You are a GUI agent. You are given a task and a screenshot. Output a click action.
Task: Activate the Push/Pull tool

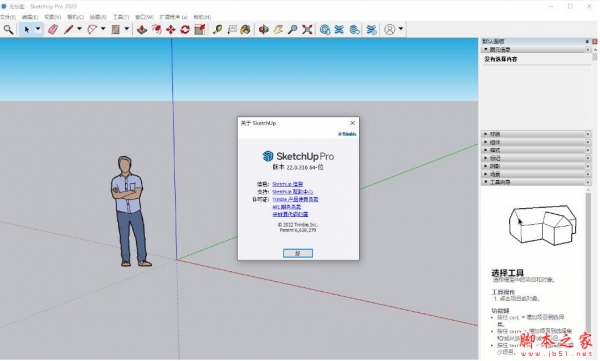click(142, 29)
